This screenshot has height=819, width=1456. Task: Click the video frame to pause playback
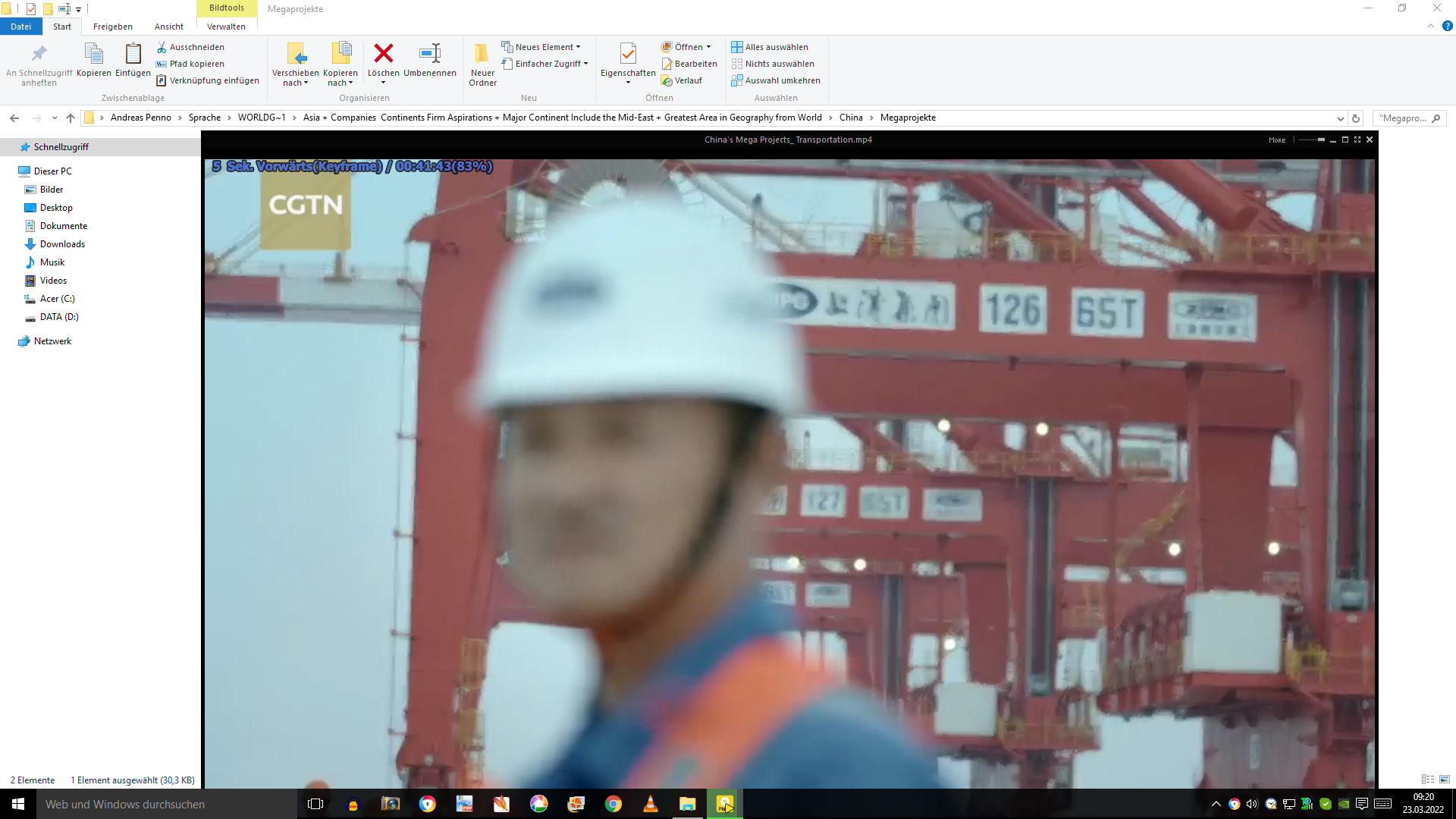coord(789,474)
